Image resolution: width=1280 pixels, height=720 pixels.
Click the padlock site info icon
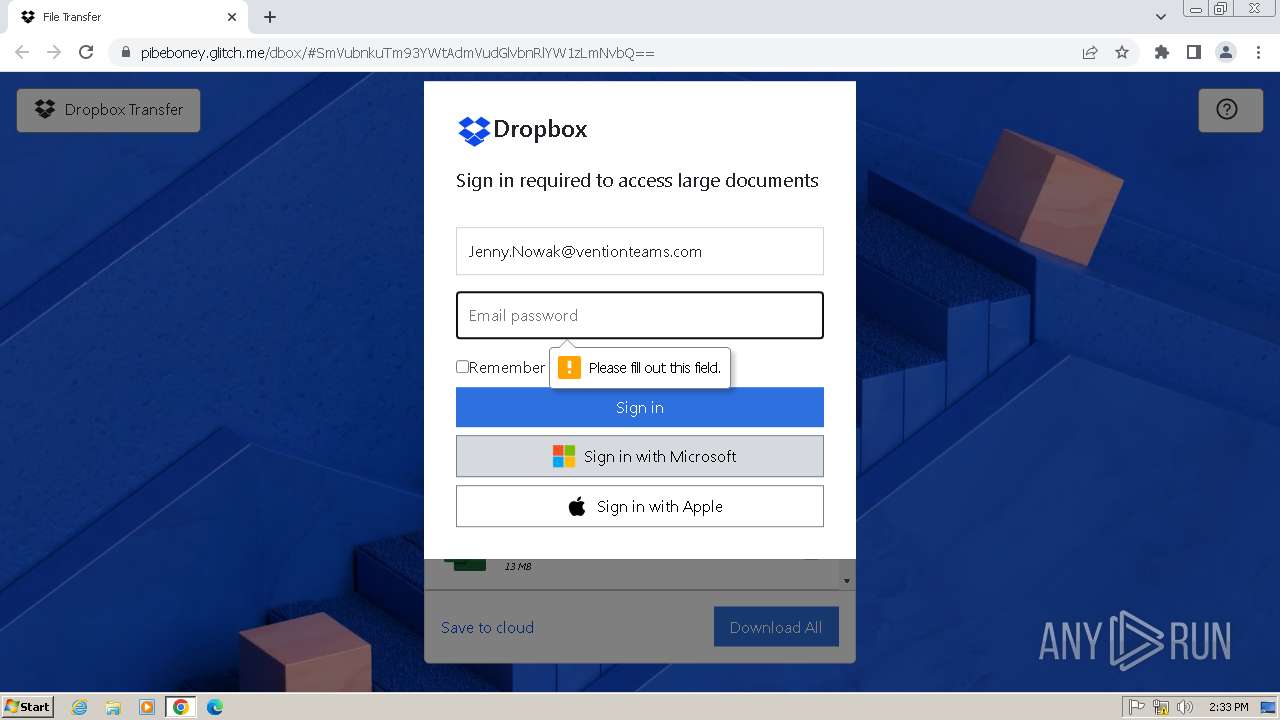pyautogui.click(x=125, y=53)
